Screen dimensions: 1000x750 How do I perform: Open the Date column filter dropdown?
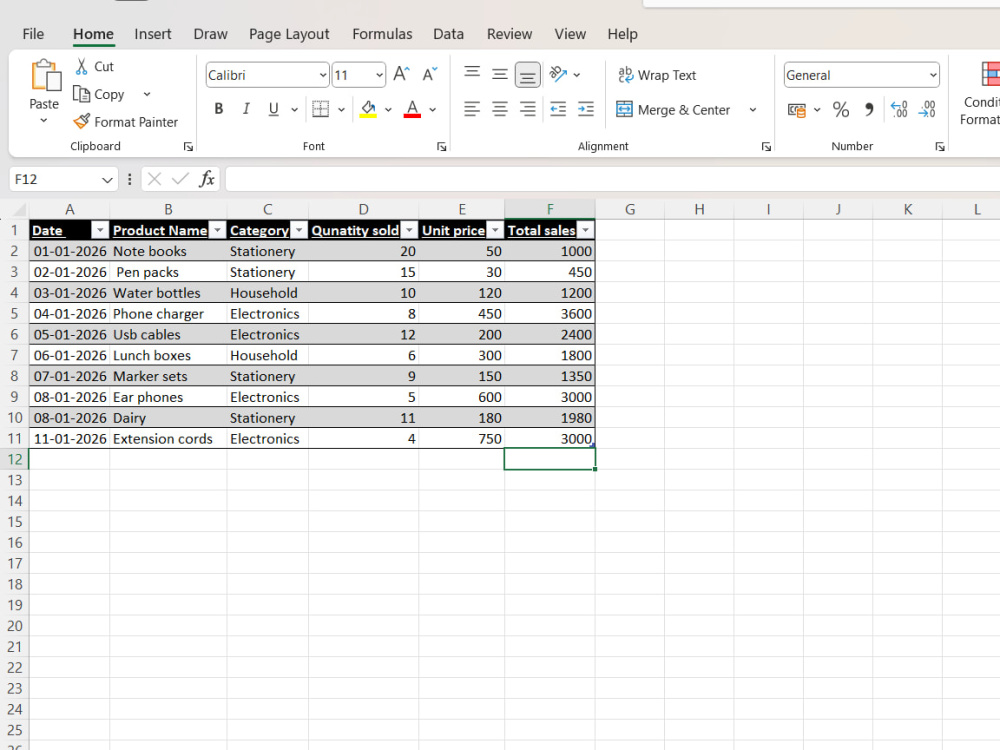click(x=100, y=230)
